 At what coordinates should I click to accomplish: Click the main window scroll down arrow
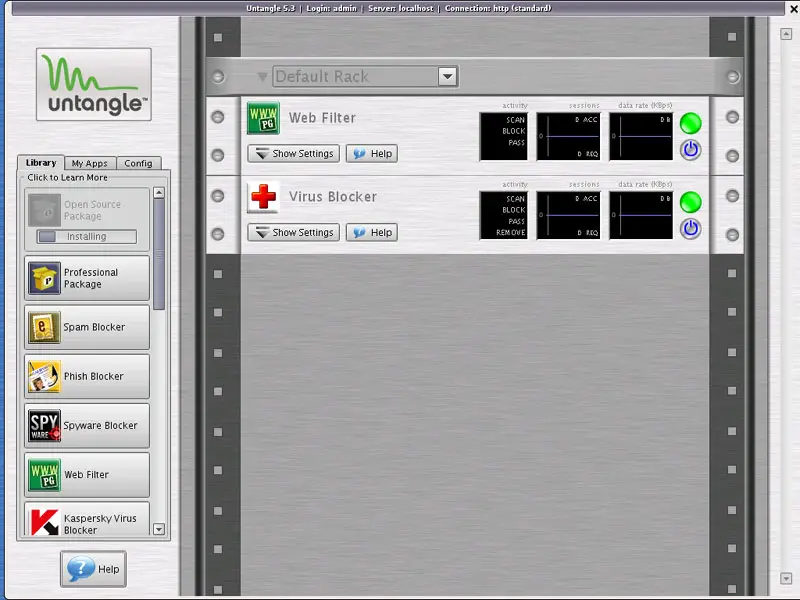(x=786, y=579)
